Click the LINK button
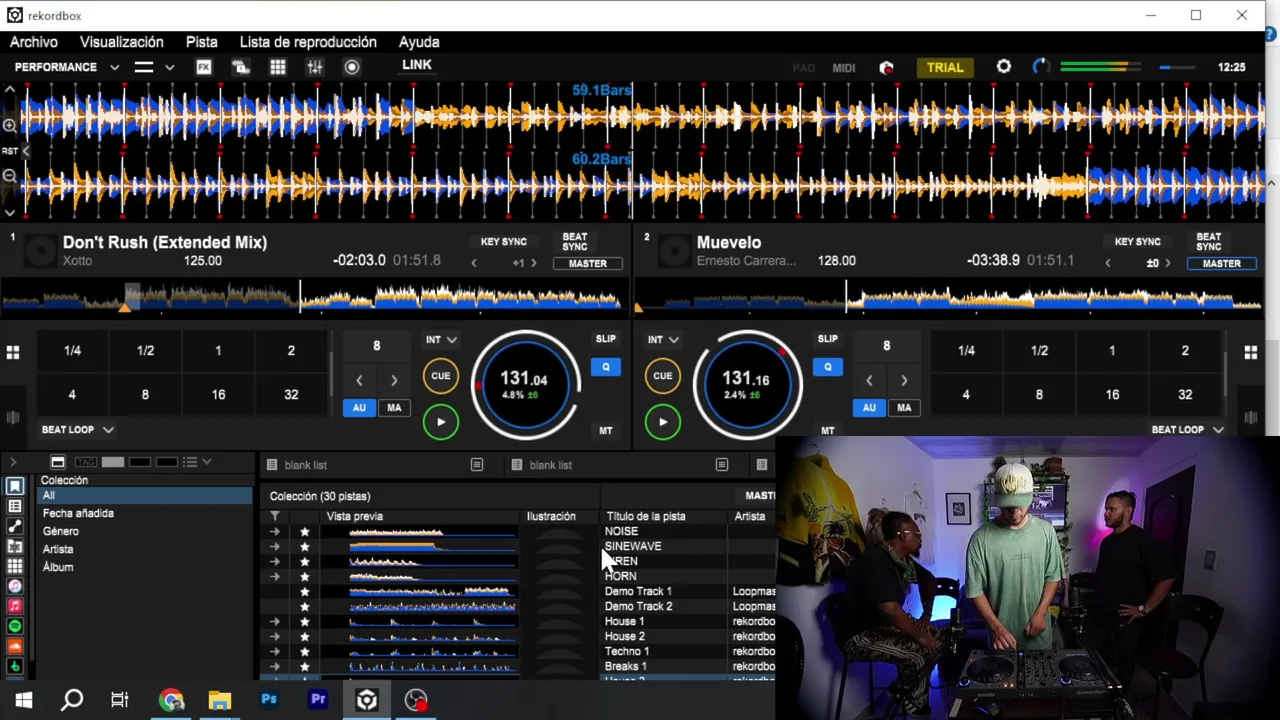The height and width of the screenshot is (720, 1280). pyautogui.click(x=417, y=65)
